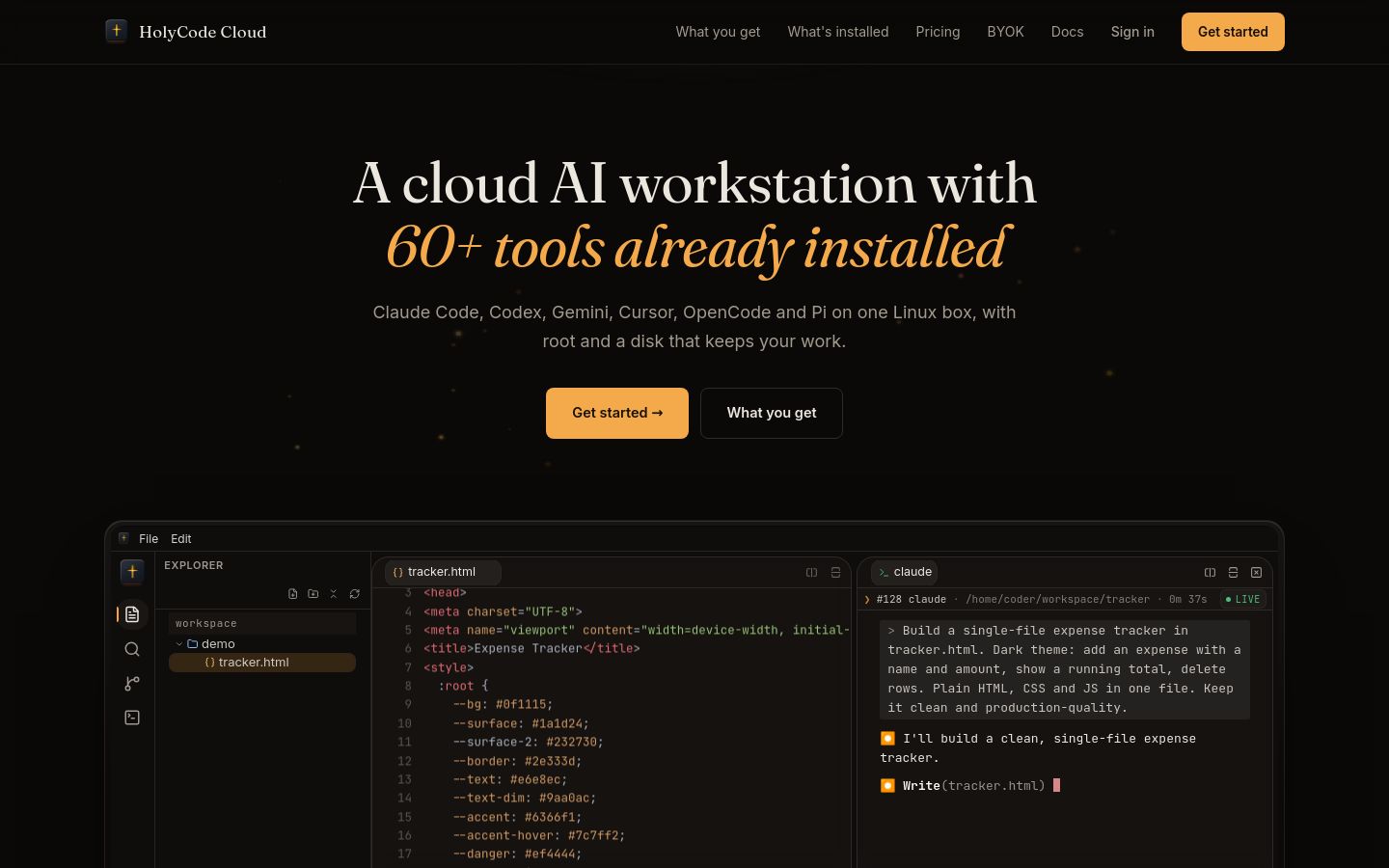Screen dimensions: 1389x868
Task: Collapse the demo folder chevron
Action: (x=179, y=643)
